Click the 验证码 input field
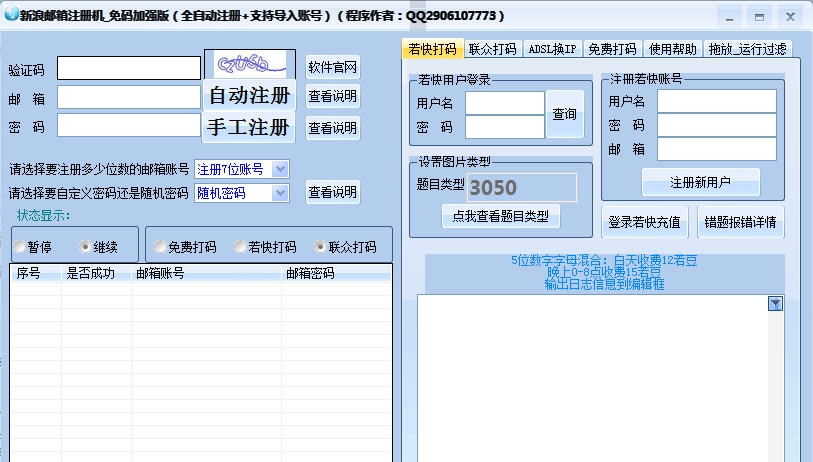Image resolution: width=813 pixels, height=462 pixels. [x=129, y=68]
